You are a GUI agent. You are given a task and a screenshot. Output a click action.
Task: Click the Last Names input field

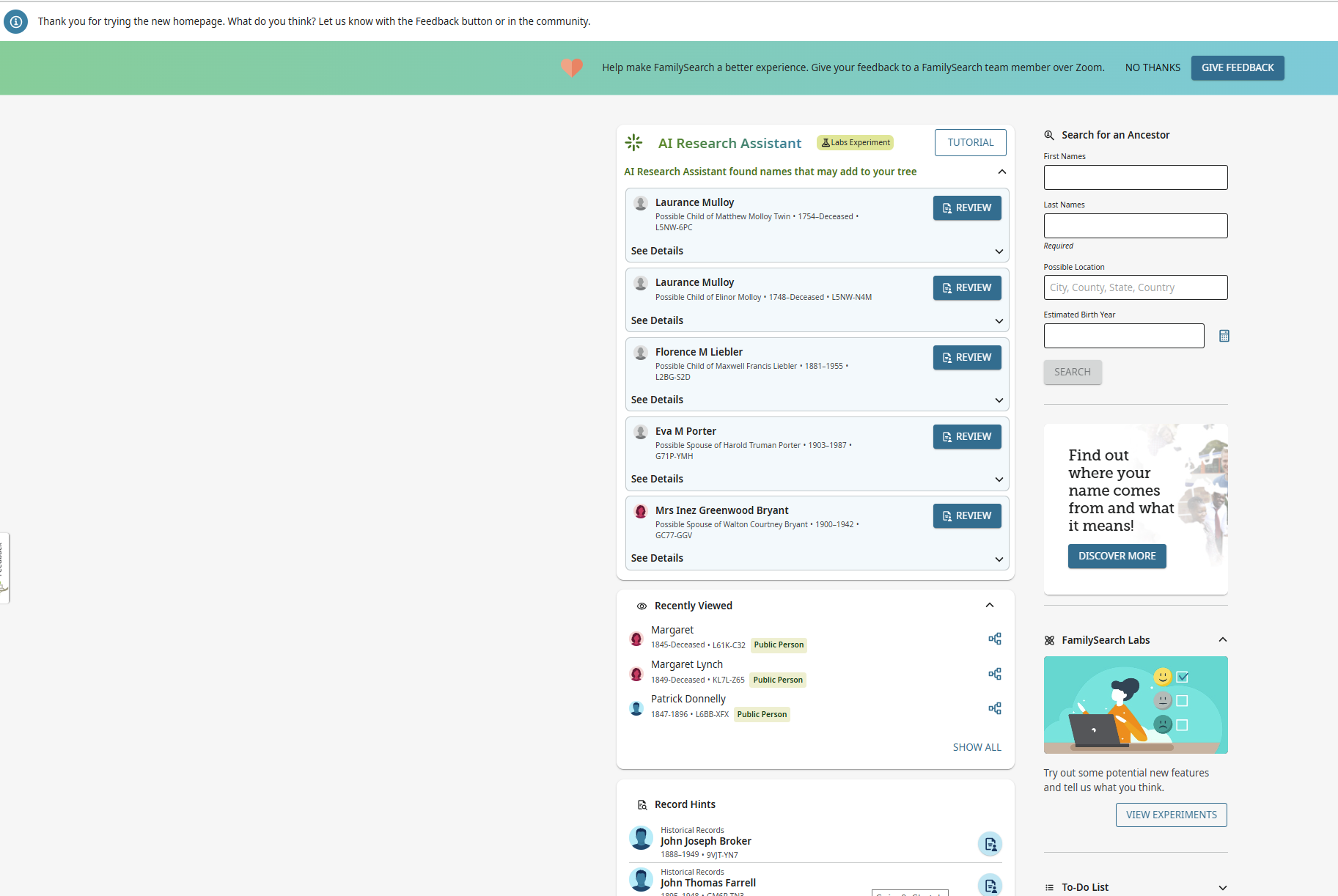(1136, 226)
